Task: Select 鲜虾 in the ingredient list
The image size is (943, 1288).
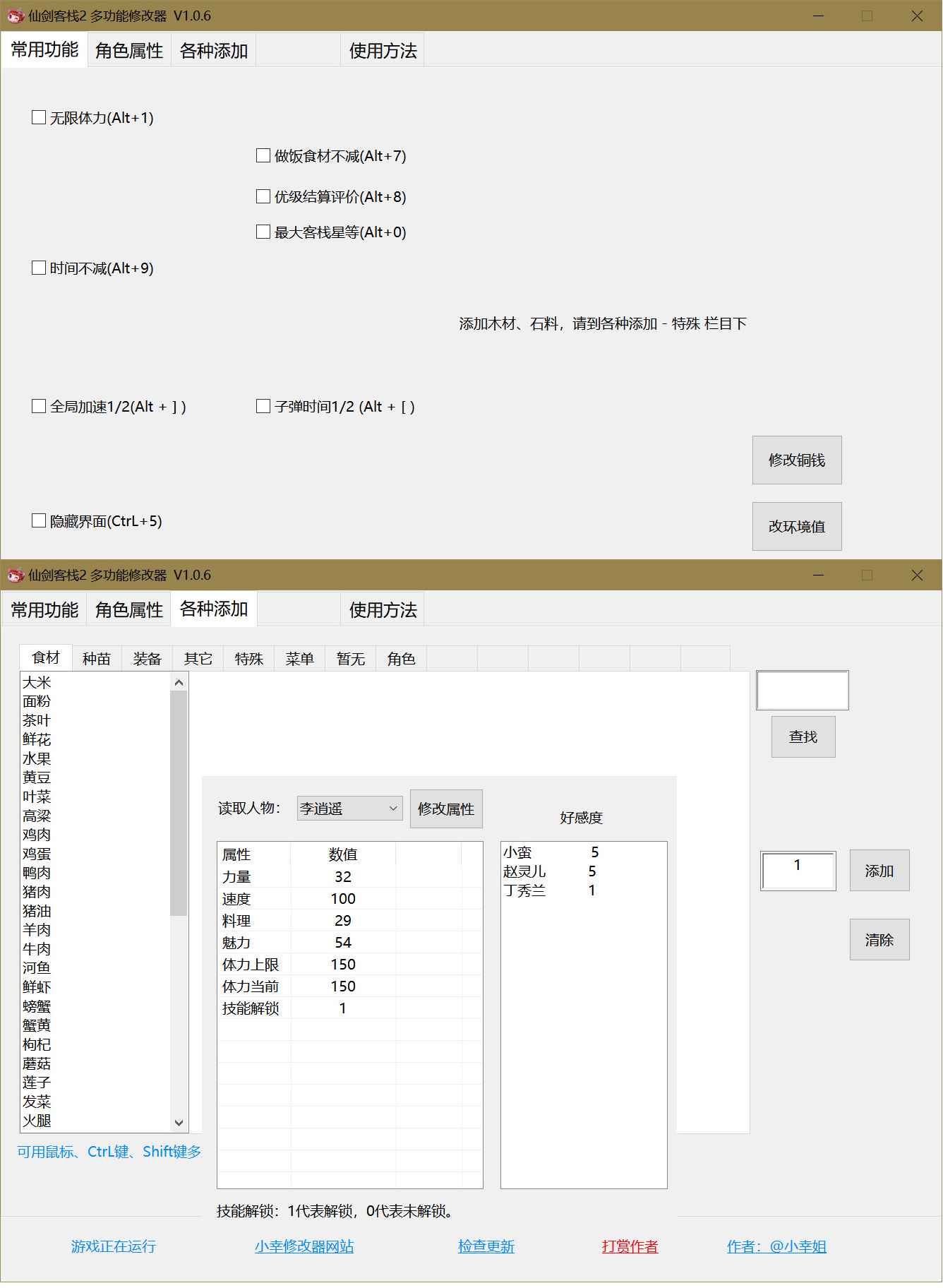Action: pyautogui.click(x=37, y=987)
